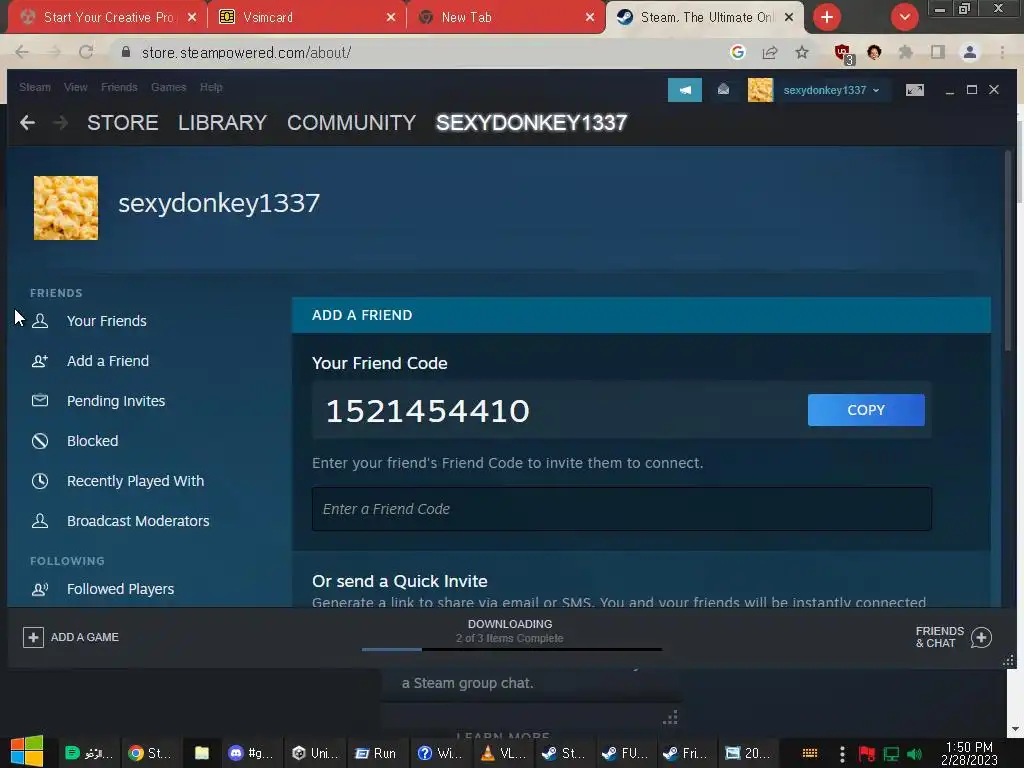The width and height of the screenshot is (1024, 768).
Task: Click the Blocked circle-slash icon
Action: tap(40, 441)
